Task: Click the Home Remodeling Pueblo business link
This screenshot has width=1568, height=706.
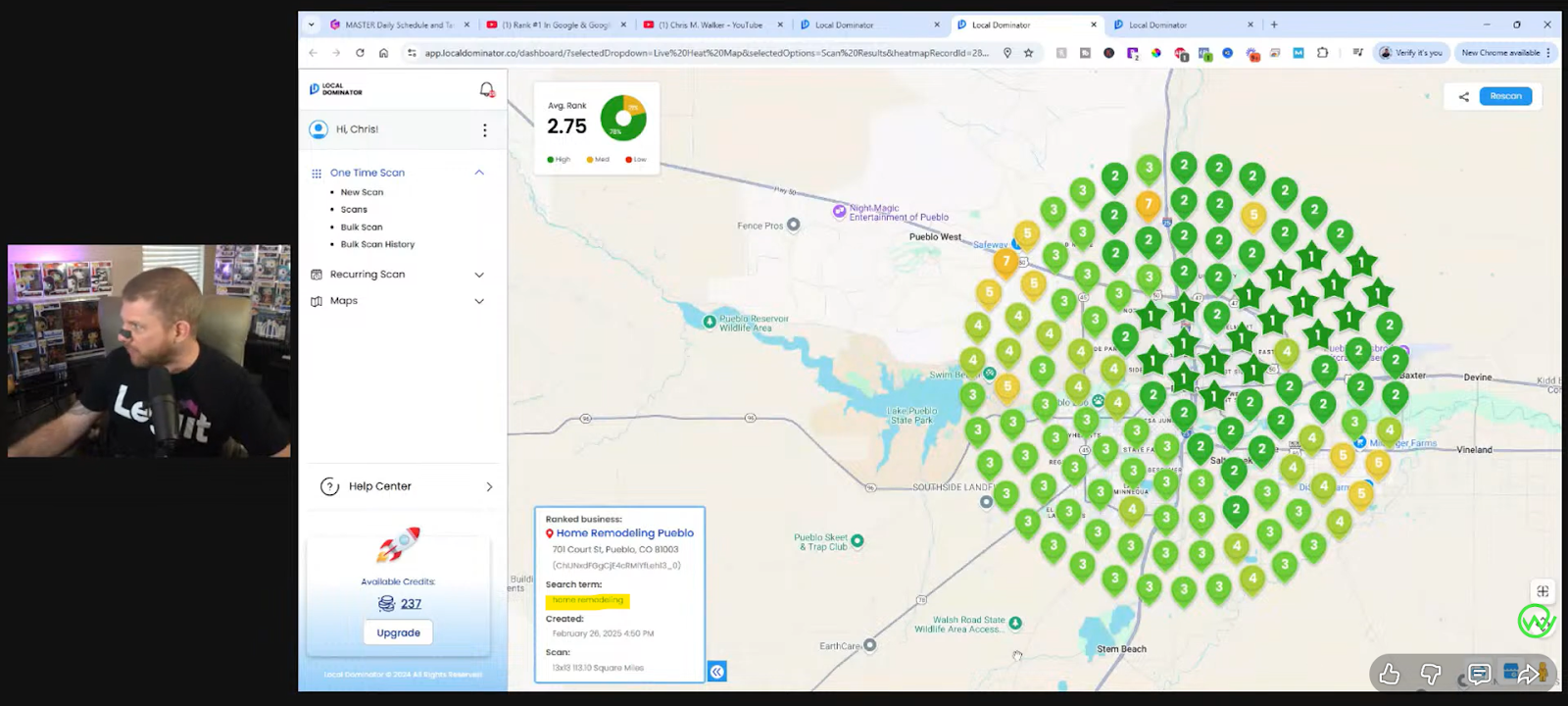Action: tap(624, 533)
